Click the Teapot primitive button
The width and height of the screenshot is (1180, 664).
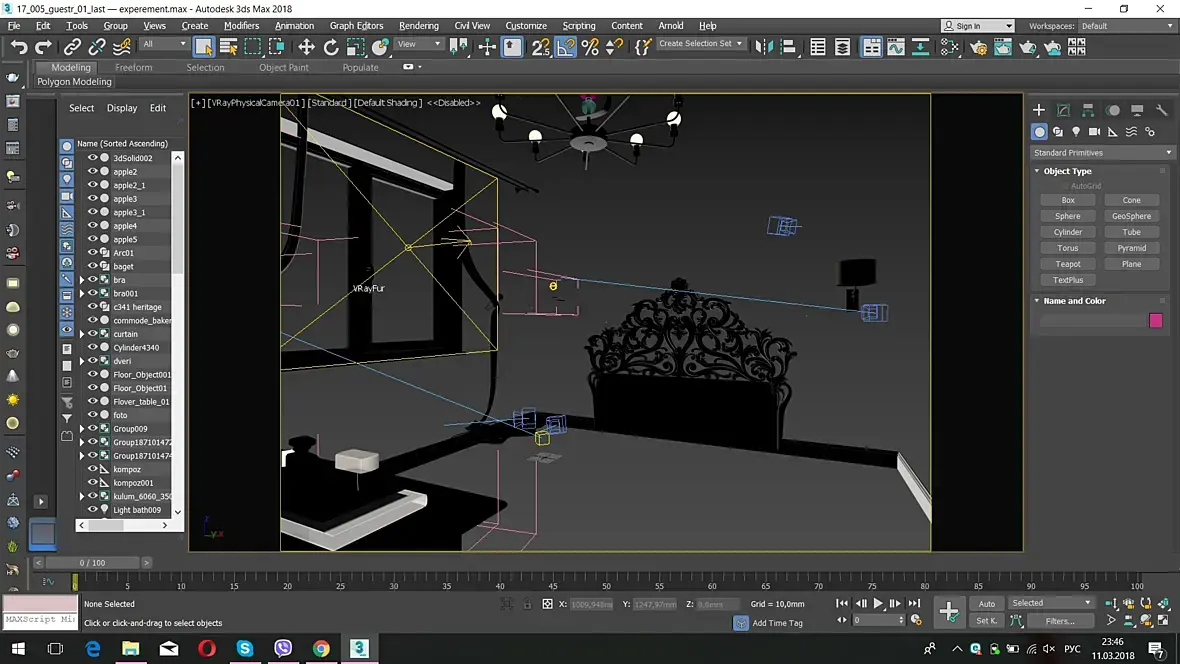coord(1067,264)
